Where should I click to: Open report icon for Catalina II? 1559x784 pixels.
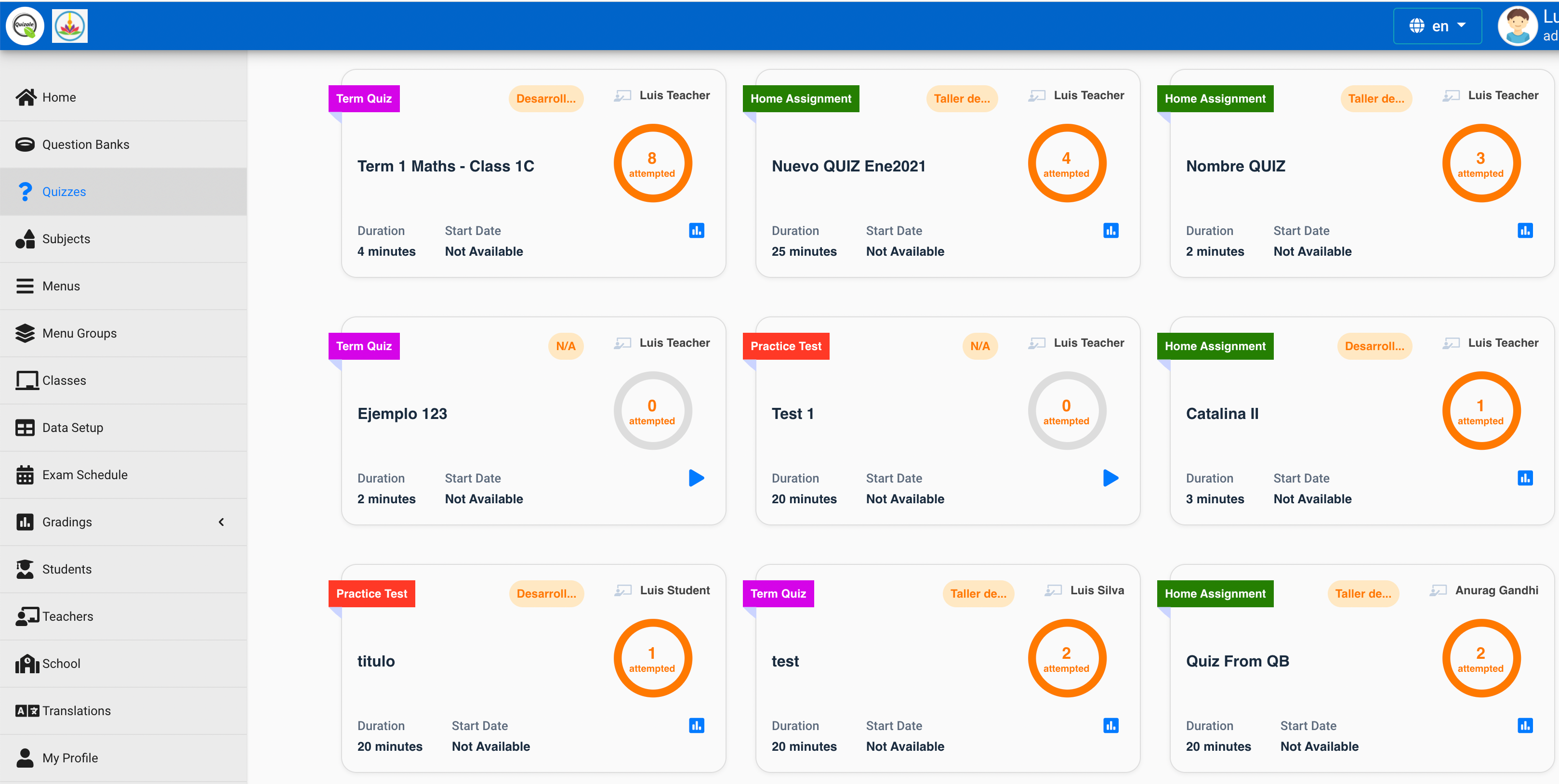(x=1525, y=478)
